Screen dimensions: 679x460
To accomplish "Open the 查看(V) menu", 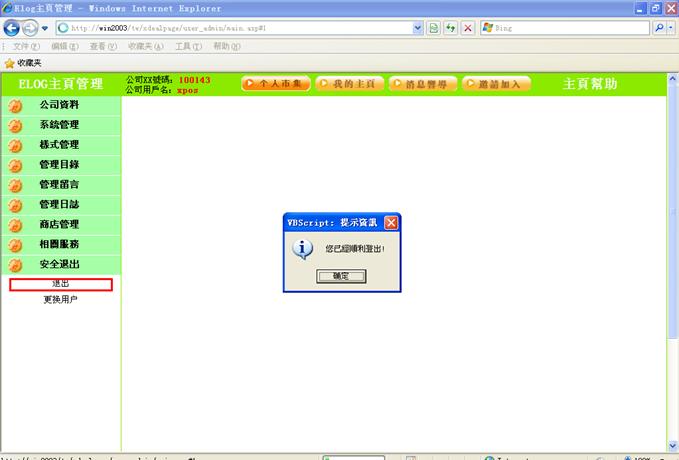I will [103, 46].
